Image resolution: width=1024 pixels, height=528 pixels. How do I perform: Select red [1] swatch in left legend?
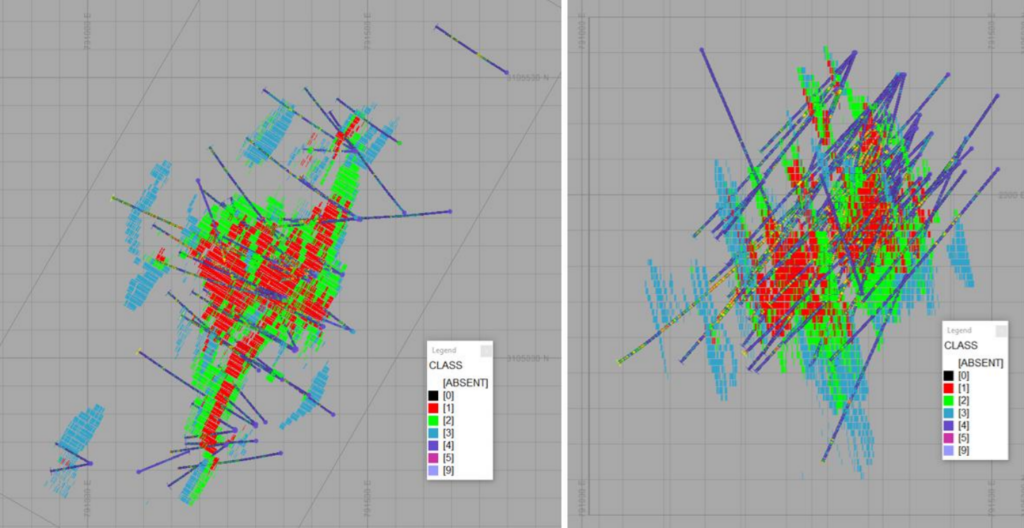tap(433, 409)
